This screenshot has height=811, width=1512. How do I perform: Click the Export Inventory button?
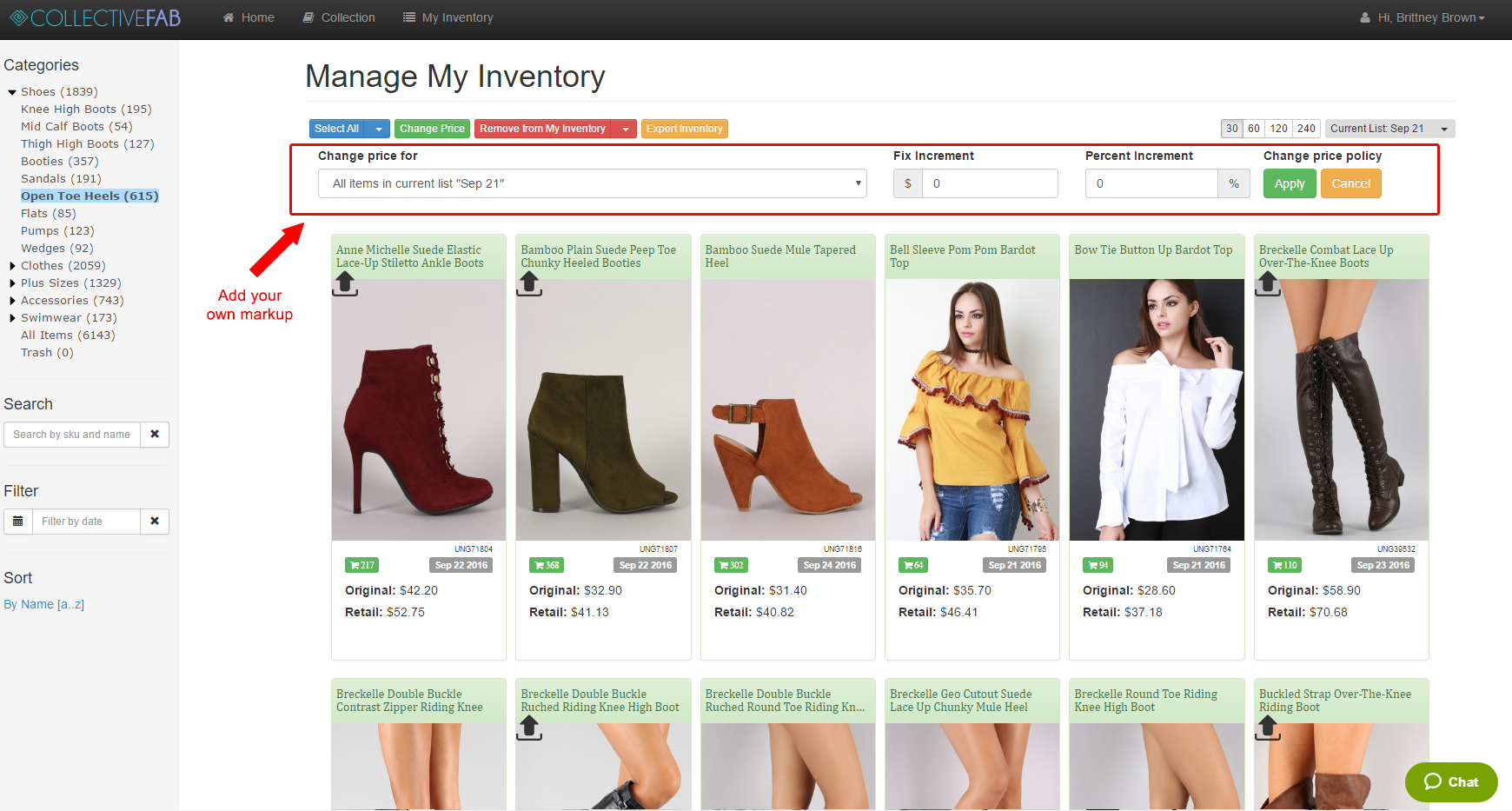[685, 129]
